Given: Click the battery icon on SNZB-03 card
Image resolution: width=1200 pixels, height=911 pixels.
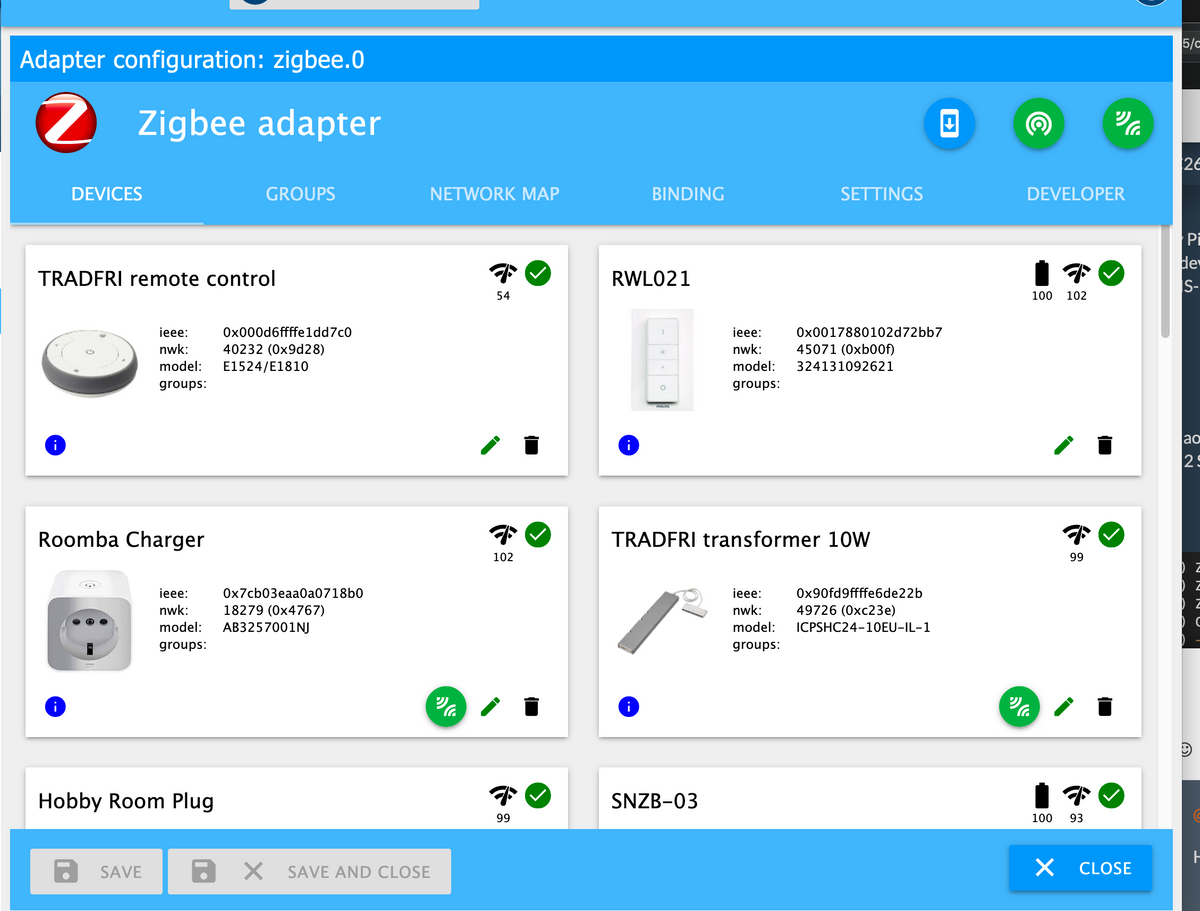Looking at the screenshot, I should tap(1042, 795).
